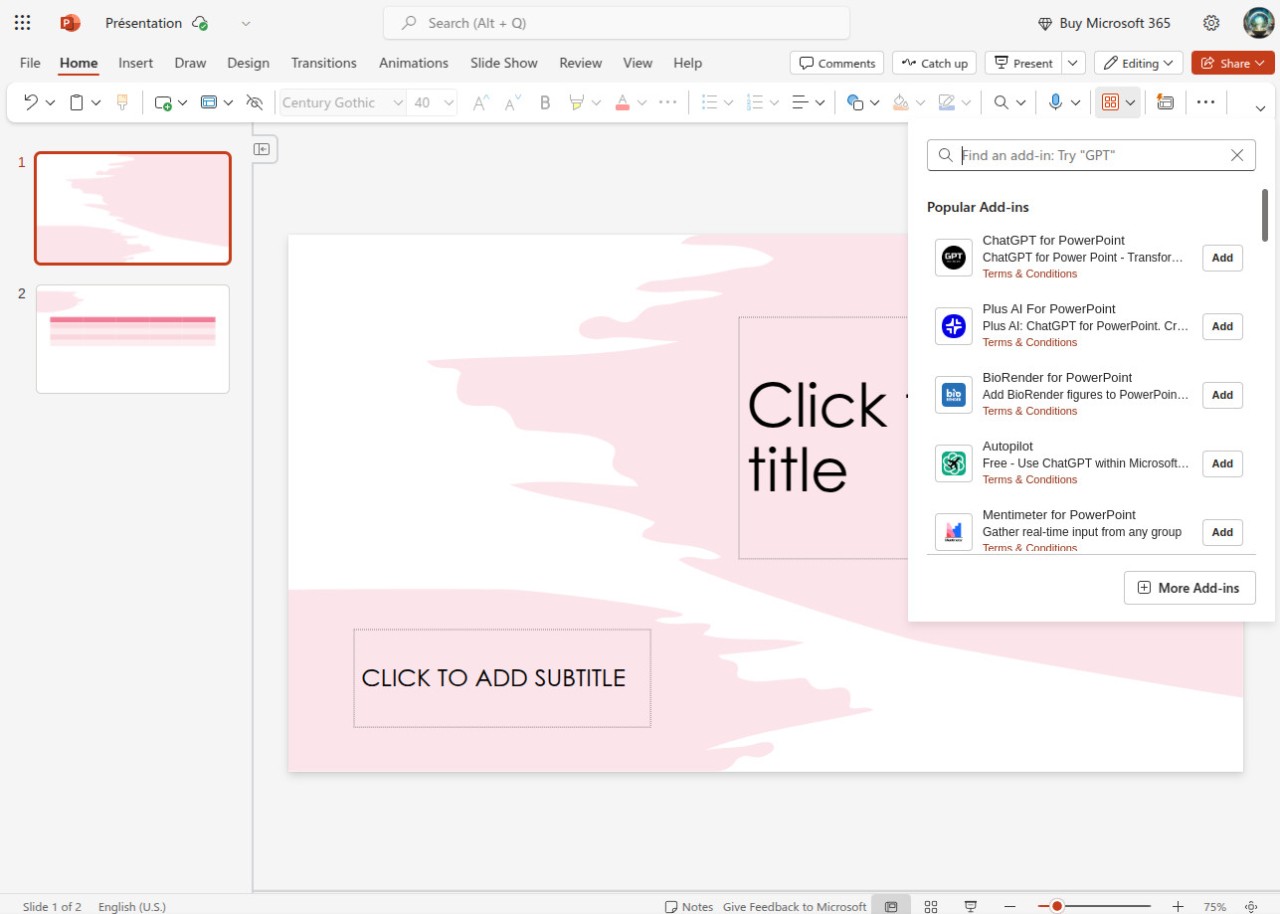Expand the ribbon display options chevron
The width and height of the screenshot is (1280, 914).
[x=1260, y=108]
